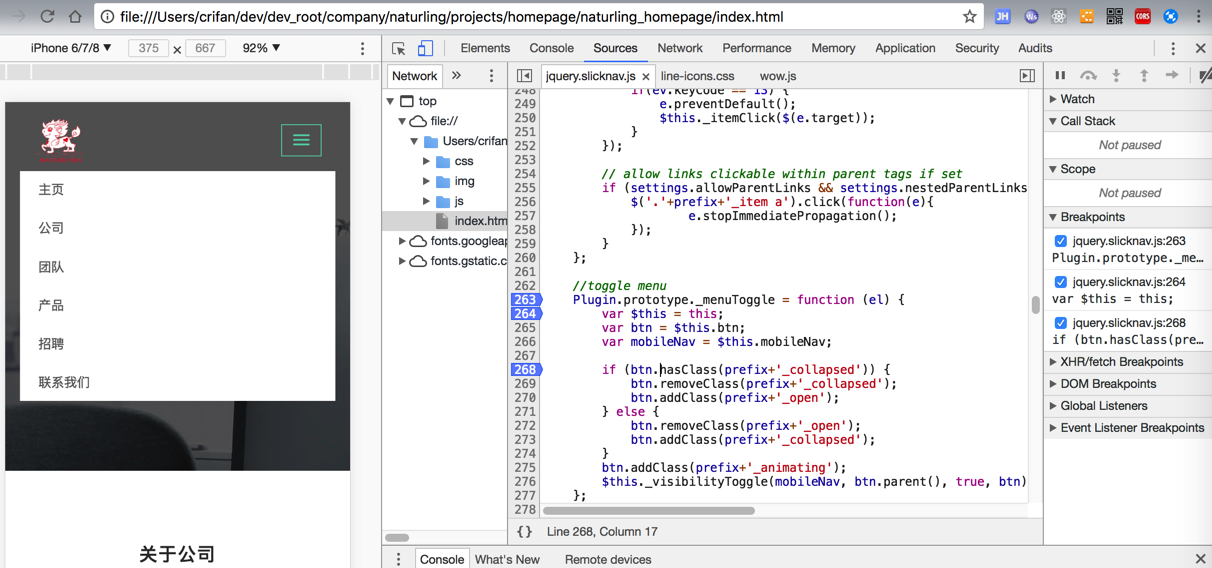Image resolution: width=1212 pixels, height=568 pixels.
Task: Click the step arrow debugger button
Action: point(1172,76)
